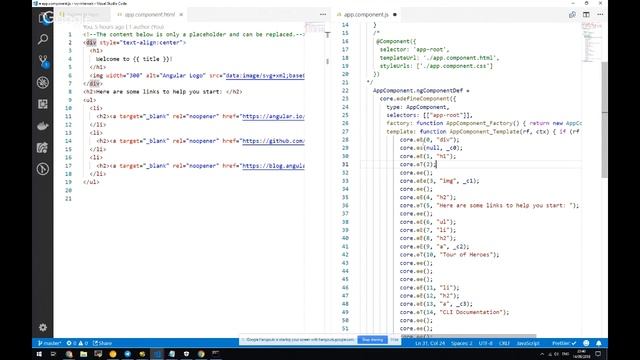Open the Debug view in activity bar
Viewport: 640px width, 360px height.
click(43, 83)
